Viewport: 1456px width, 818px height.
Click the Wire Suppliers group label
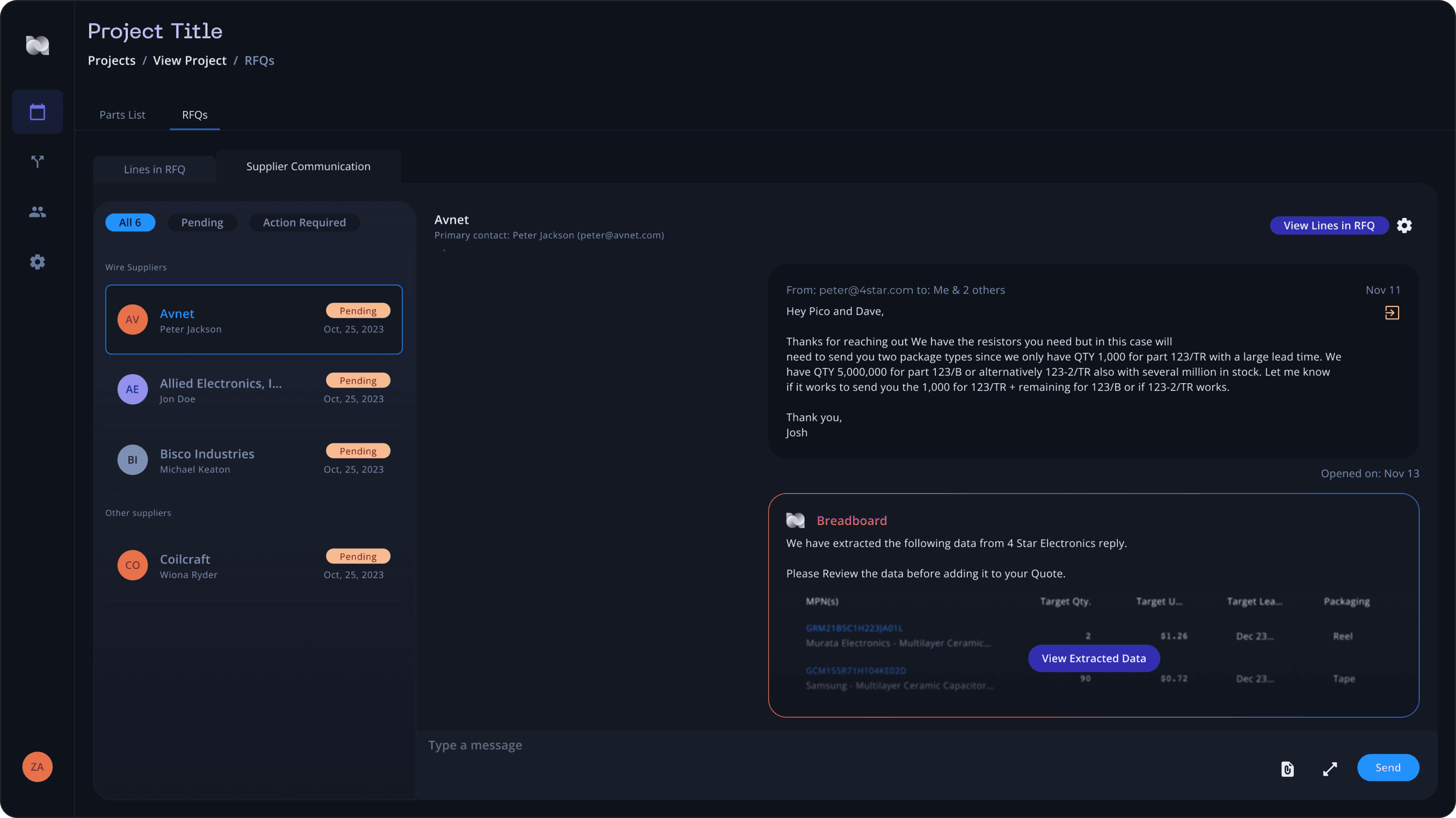[x=136, y=267]
